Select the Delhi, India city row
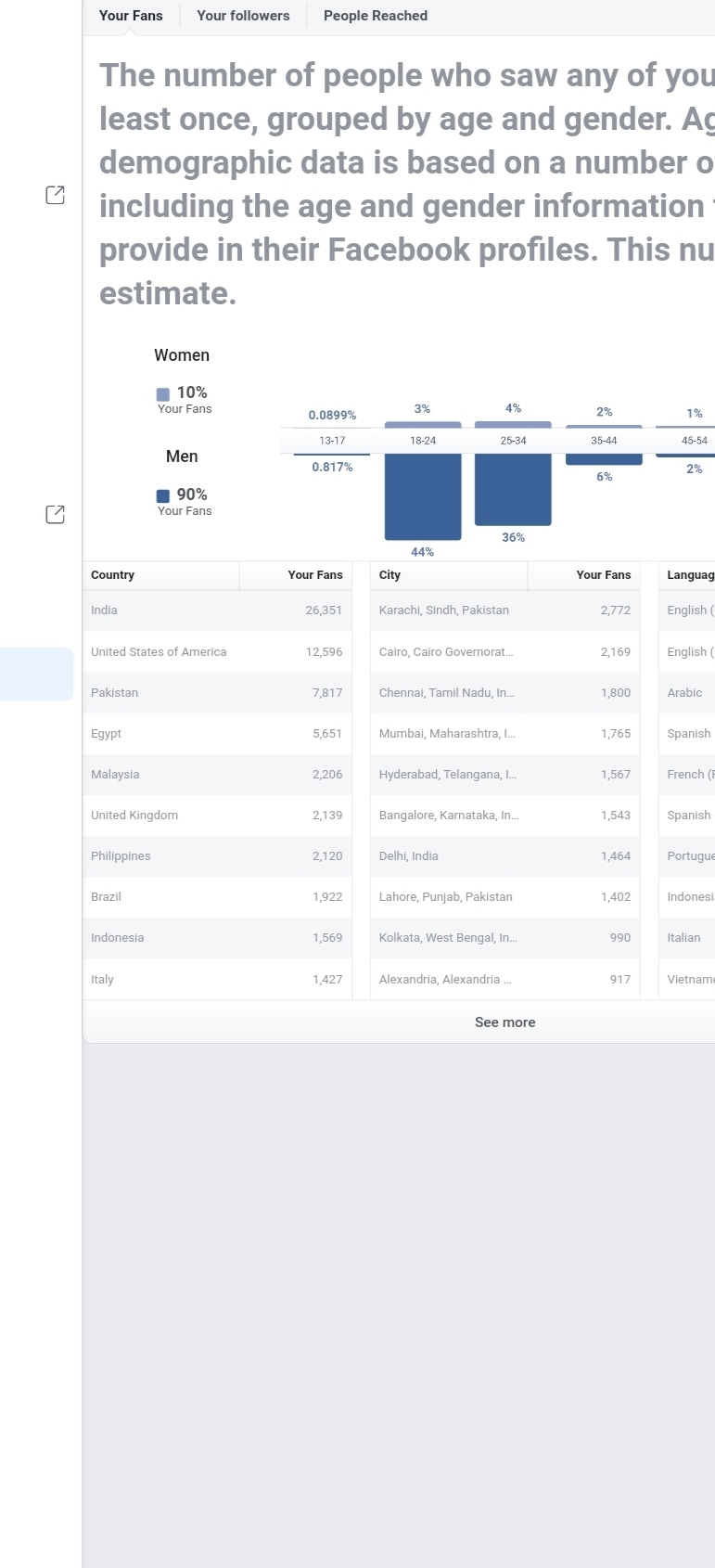The width and height of the screenshot is (715, 1568). pyautogui.click(x=504, y=856)
